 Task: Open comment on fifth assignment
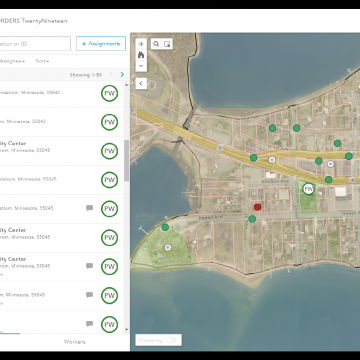tap(89, 208)
